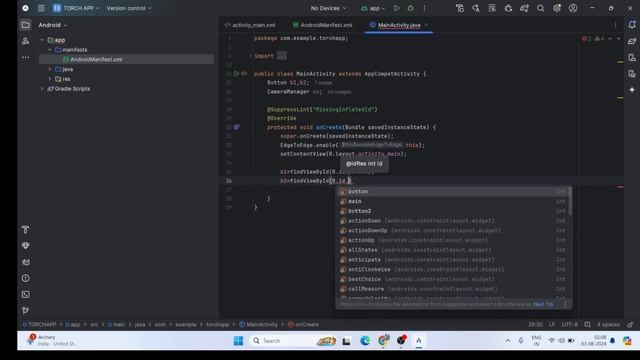Click onCreate in breadcrumb bar
This screenshot has width=640, height=360.
pyautogui.click(x=303, y=324)
